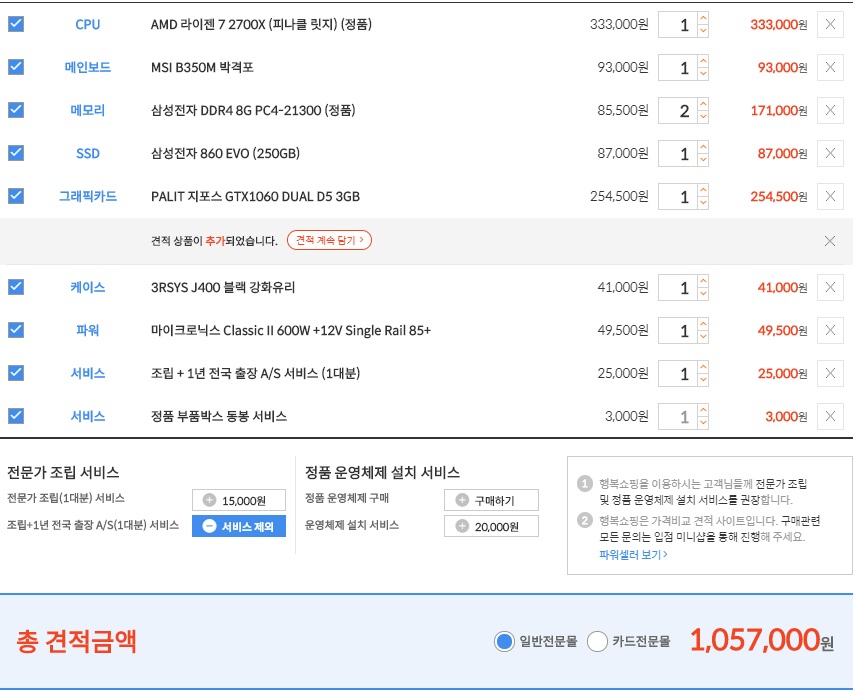Delete the Samsung DDR4 memory row
This screenshot has height=691, width=856.
tap(830, 110)
